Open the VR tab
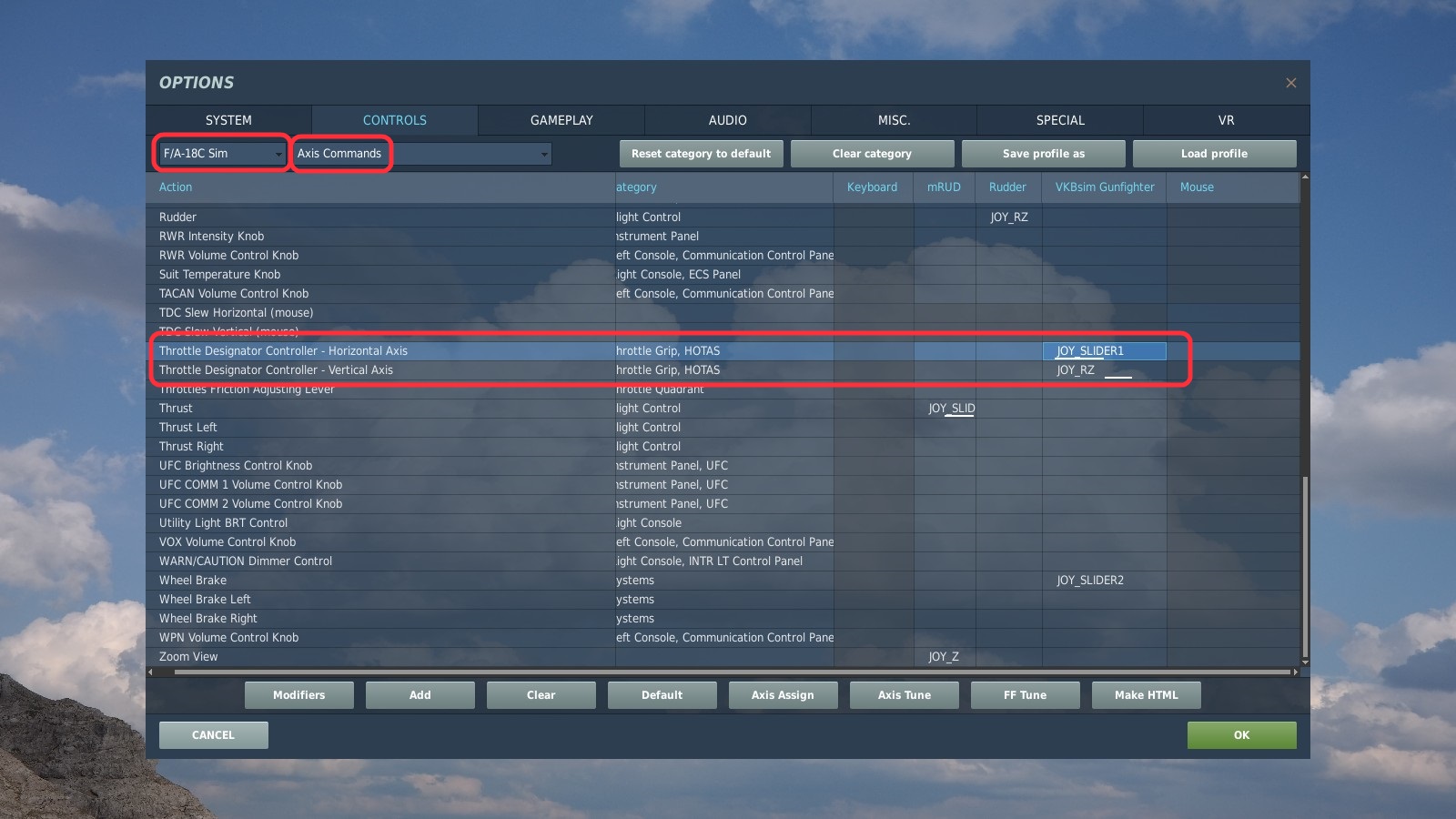 (1226, 120)
